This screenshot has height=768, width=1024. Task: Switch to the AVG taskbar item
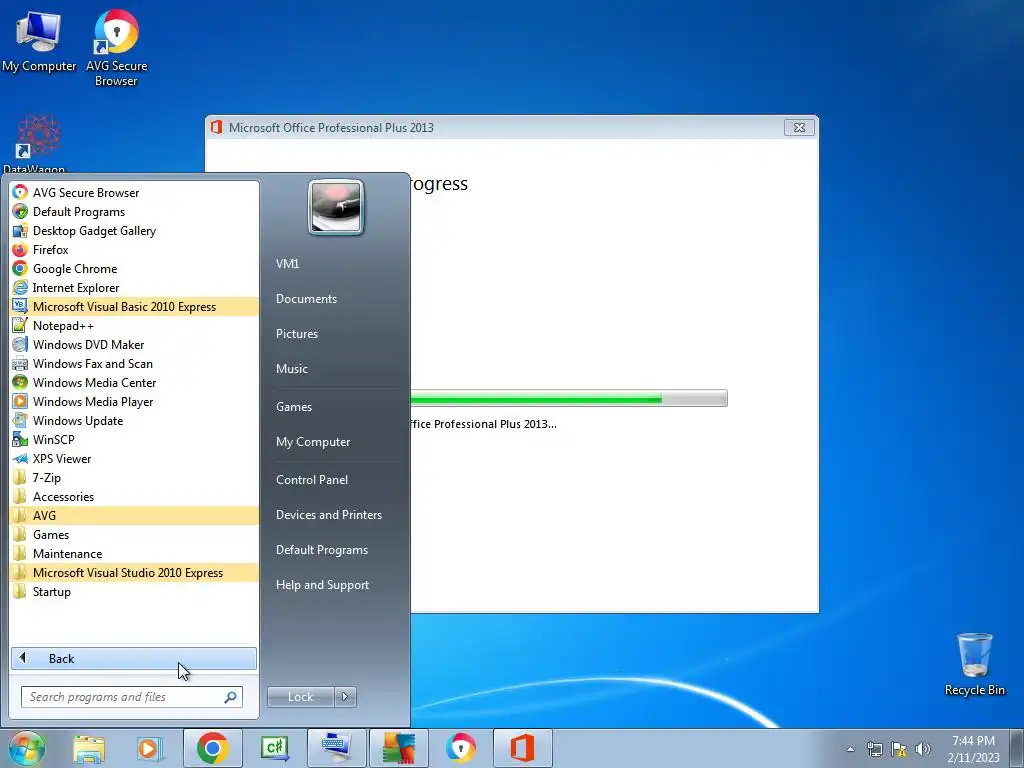coord(398,748)
